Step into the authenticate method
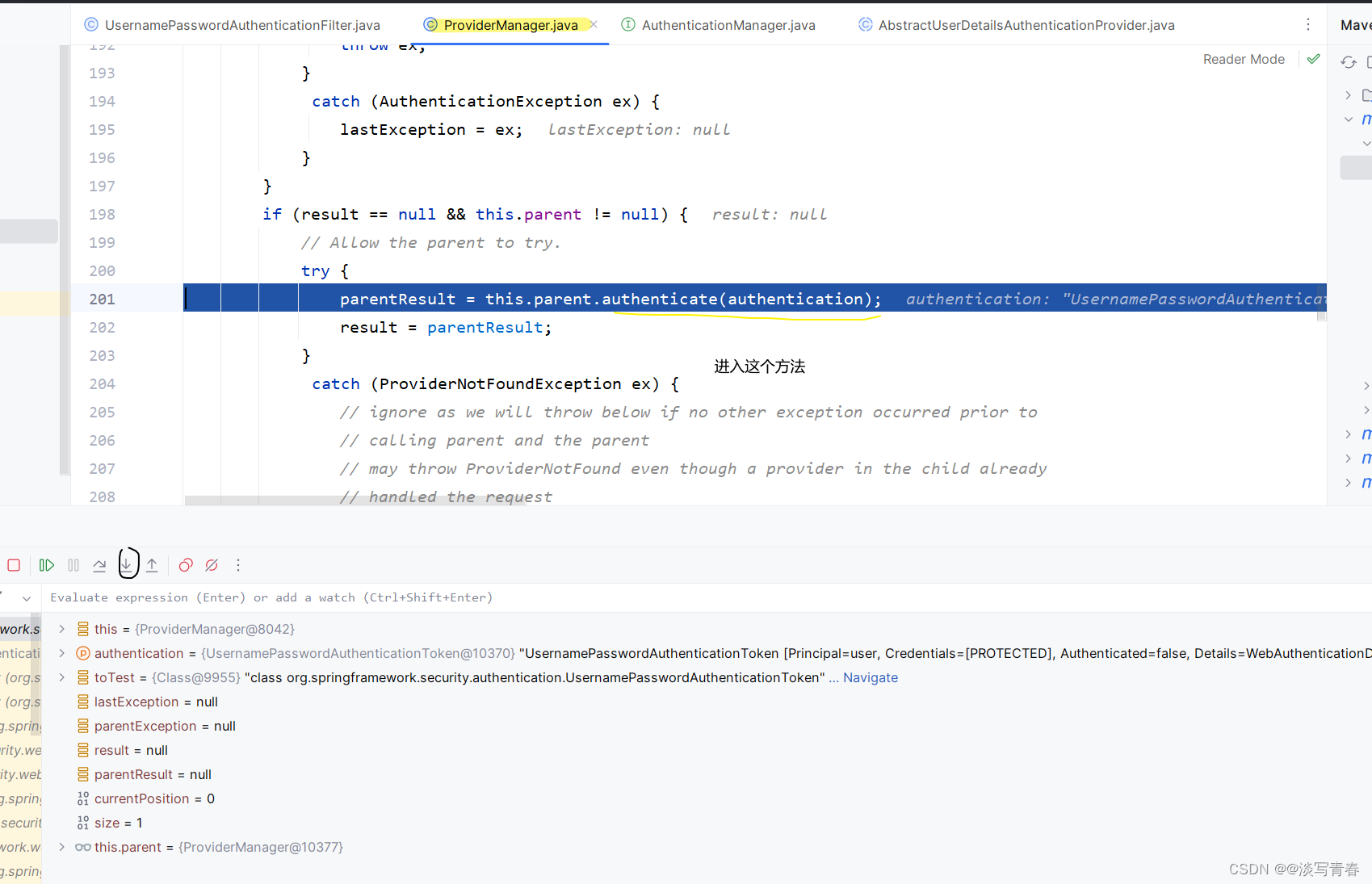This screenshot has width=1372, height=884. 128,565
